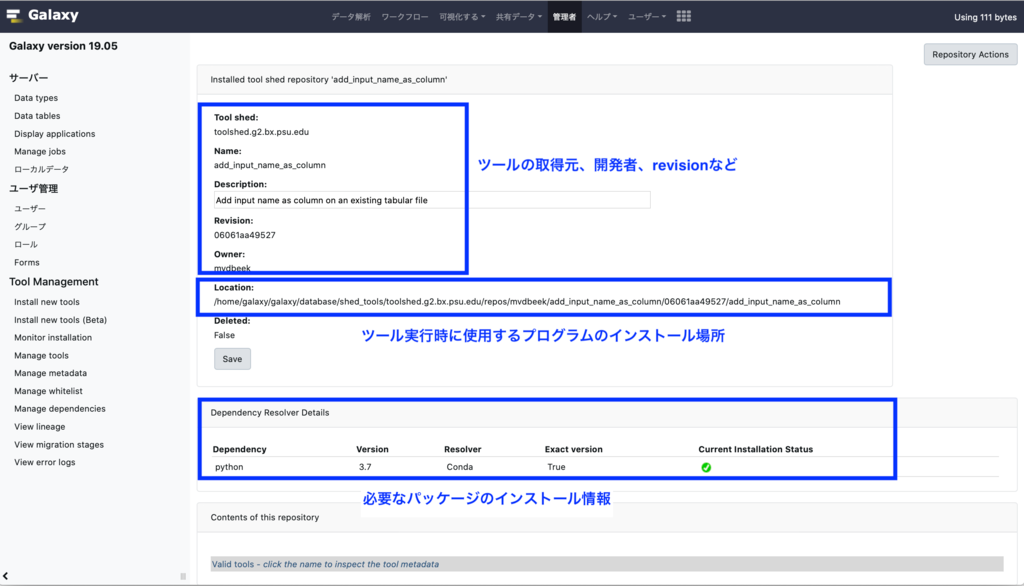The image size is (1024, 586).
Task: Open Manage jobs link
Action: (x=40, y=152)
